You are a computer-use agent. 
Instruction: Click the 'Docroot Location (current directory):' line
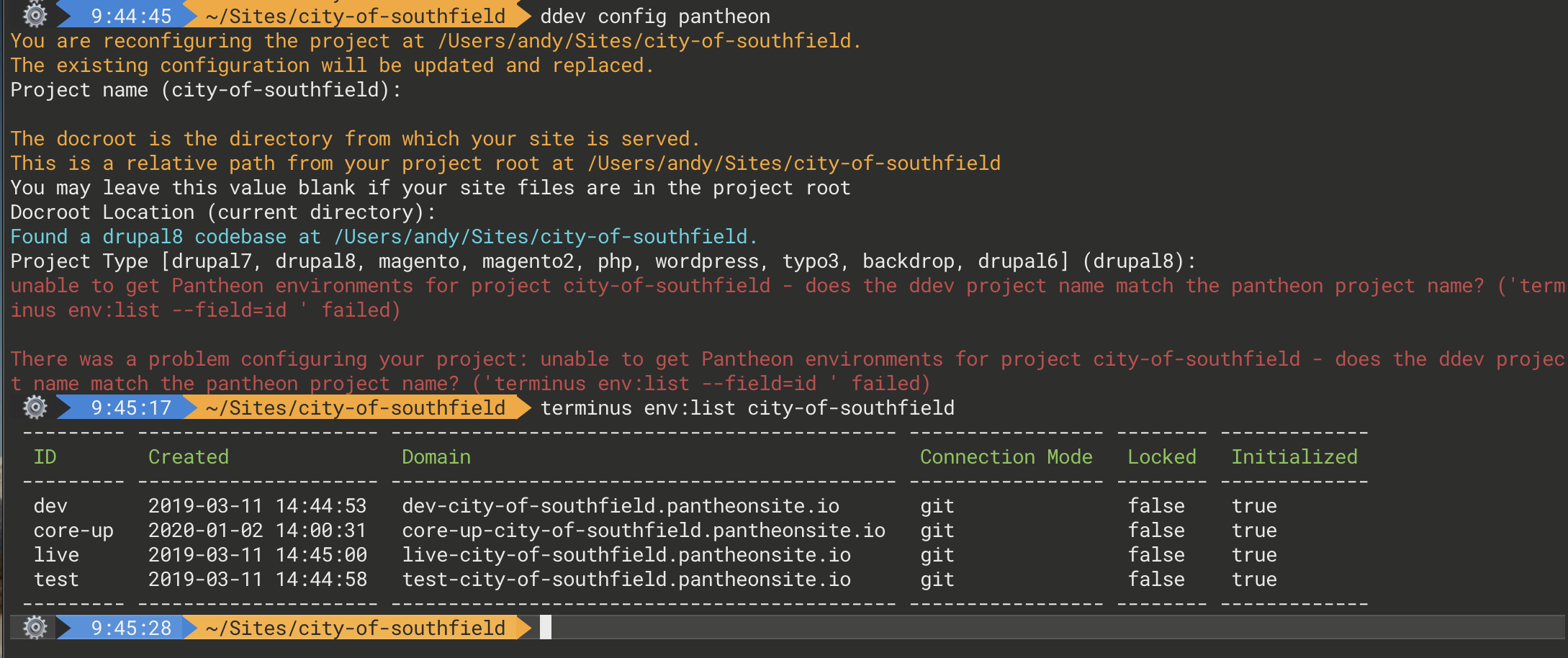223,212
